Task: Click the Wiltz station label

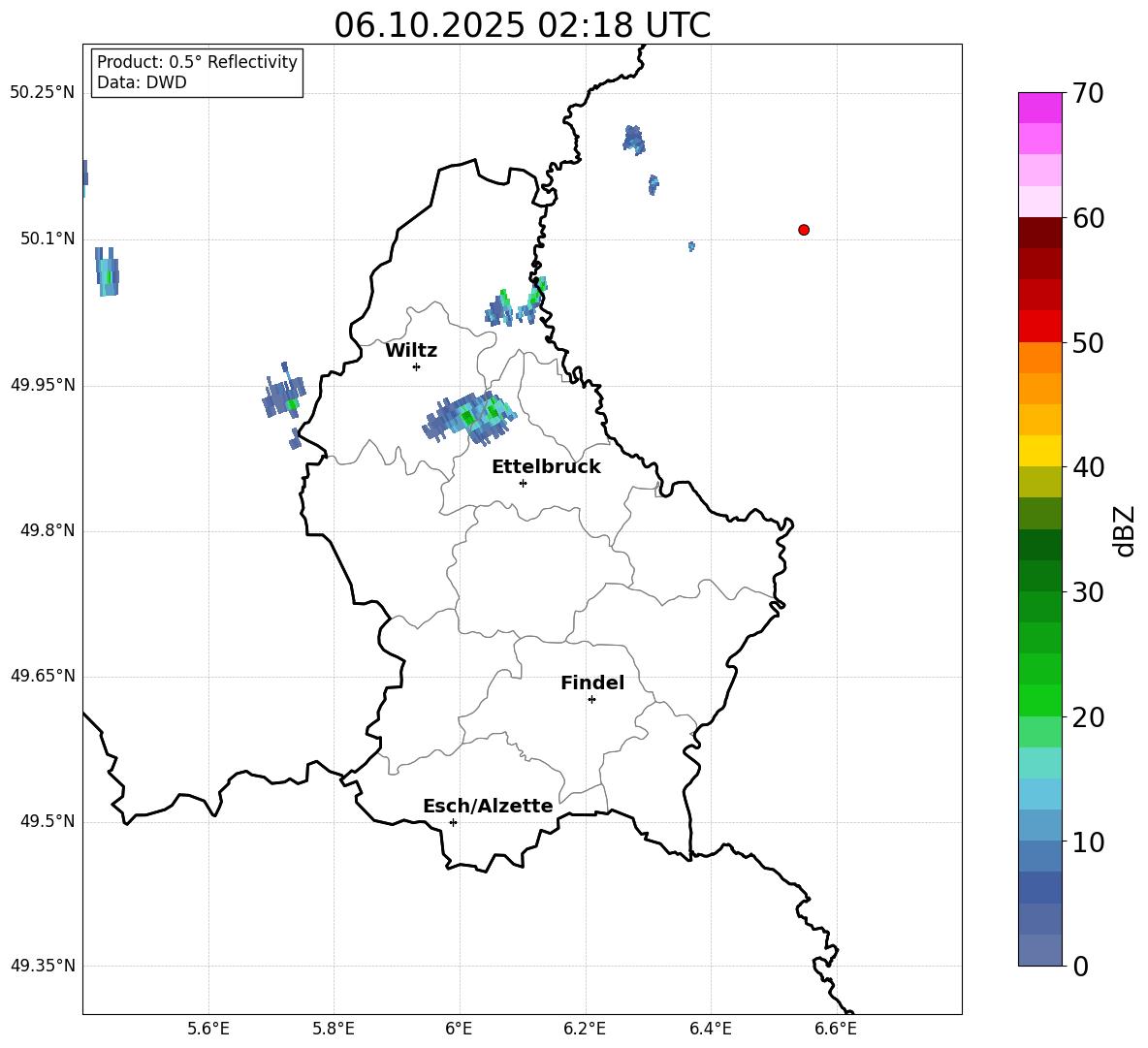Action: tap(411, 351)
